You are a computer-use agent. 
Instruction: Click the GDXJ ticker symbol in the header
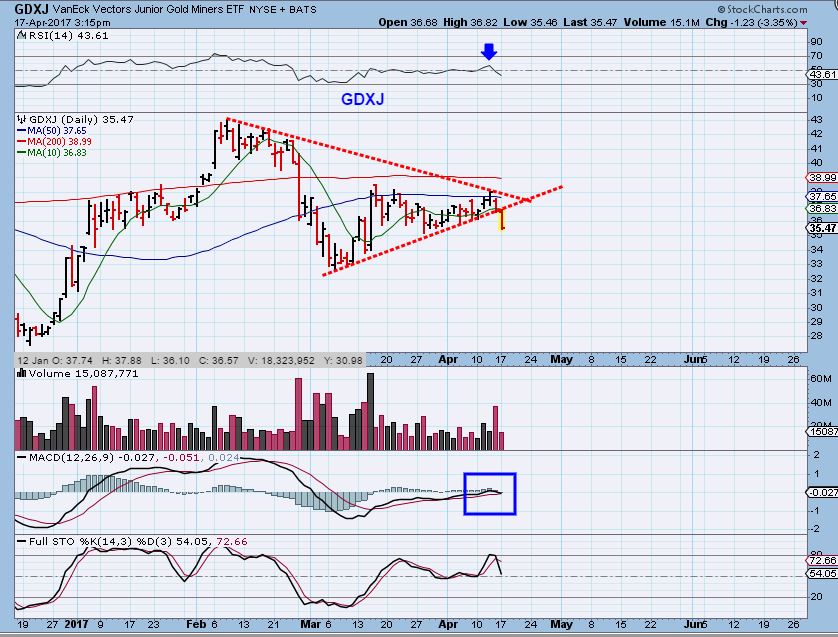tap(32, 9)
